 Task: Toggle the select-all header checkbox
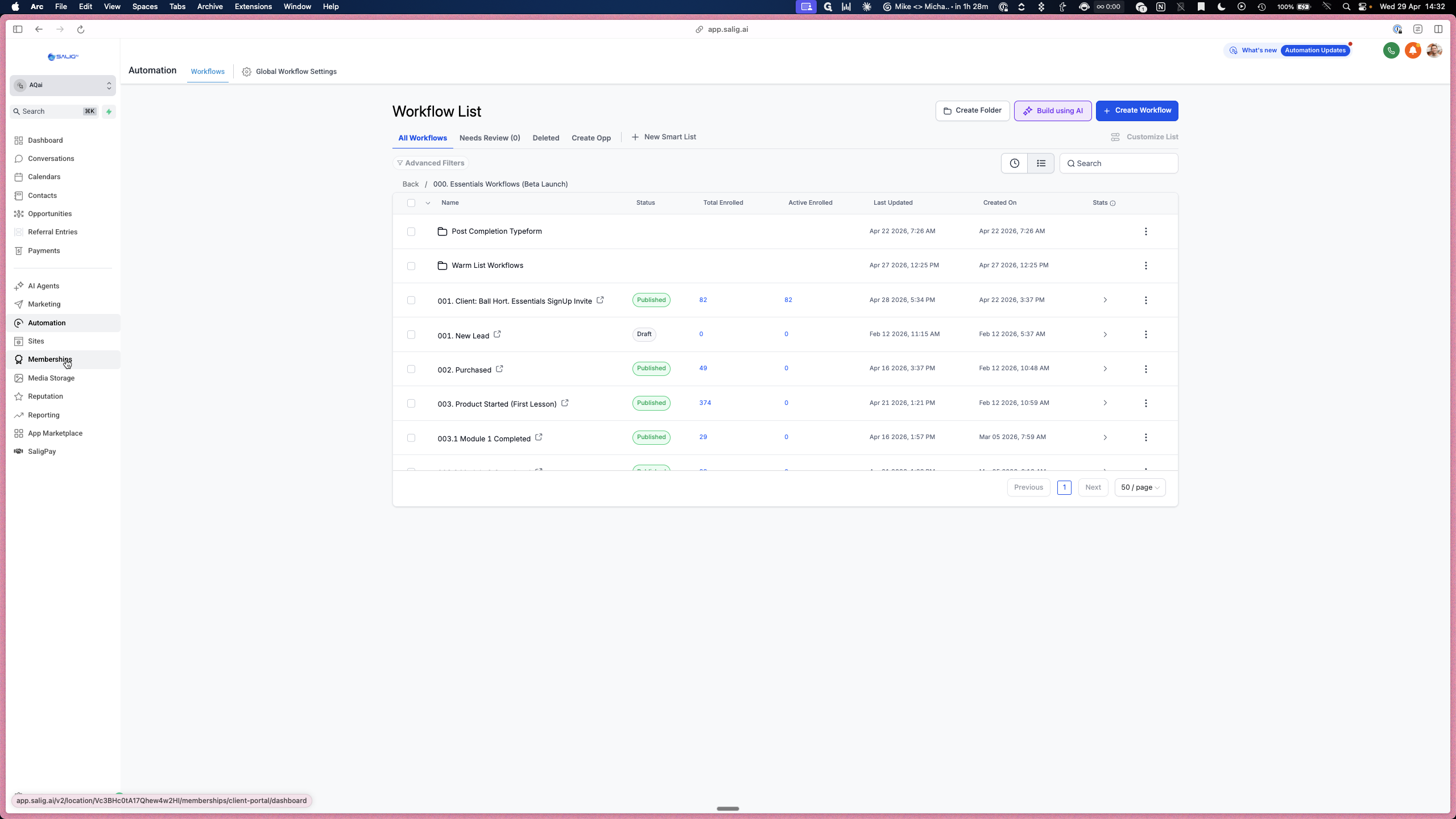[411, 203]
